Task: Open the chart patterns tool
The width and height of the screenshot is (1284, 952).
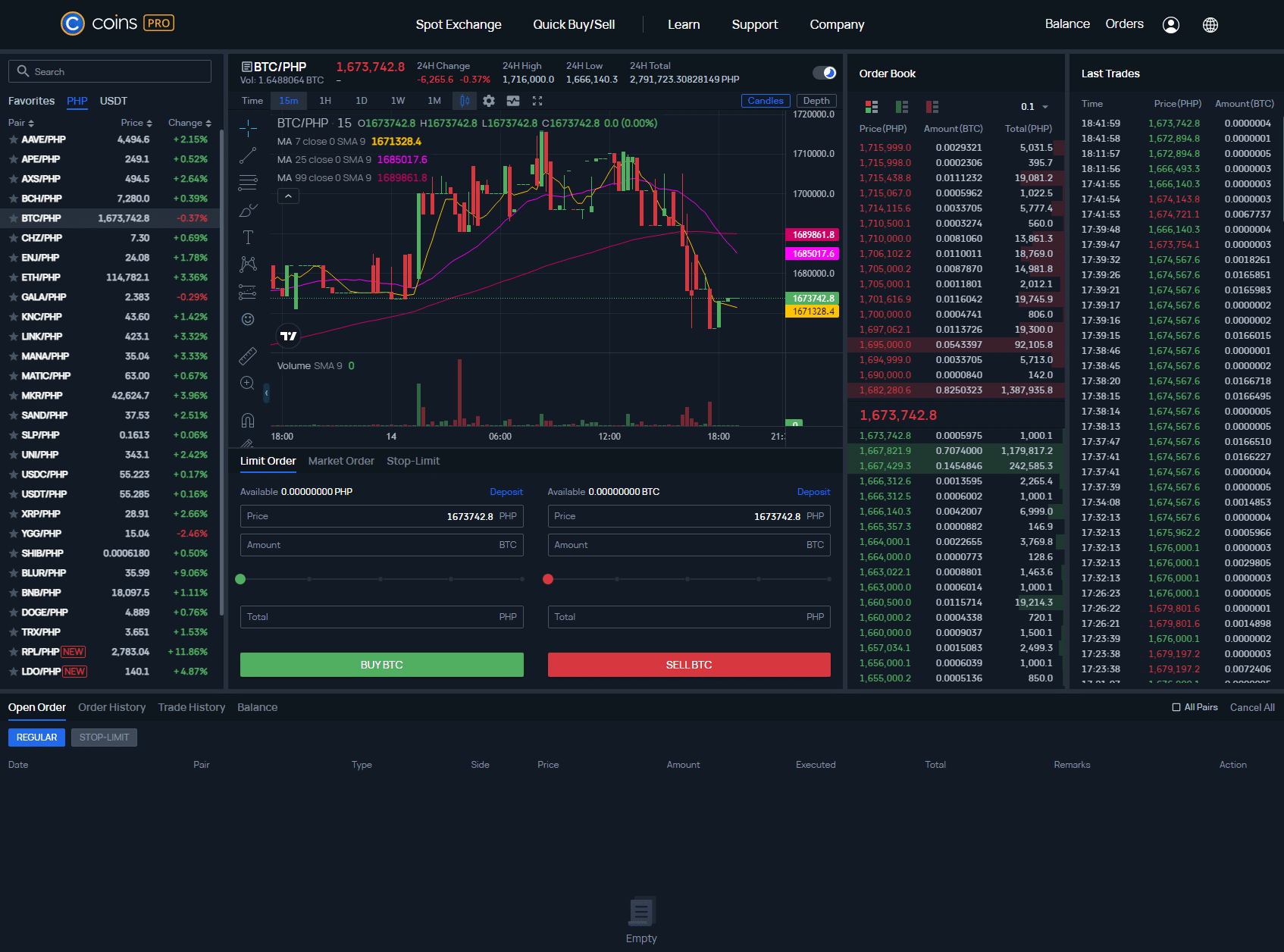Action: pos(248,265)
